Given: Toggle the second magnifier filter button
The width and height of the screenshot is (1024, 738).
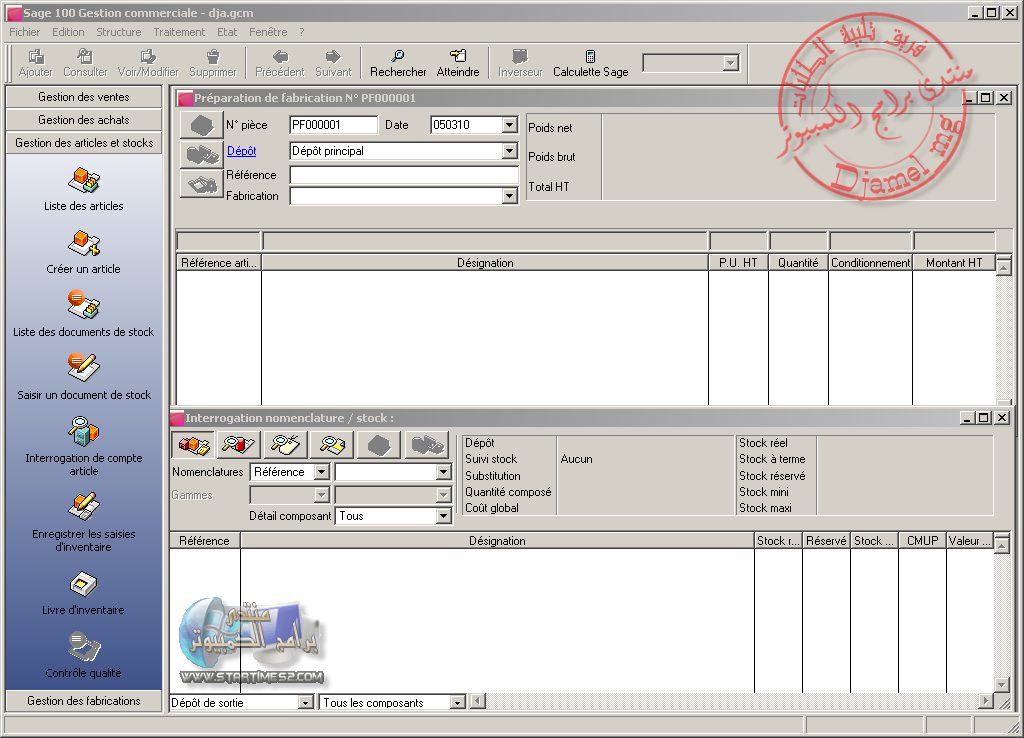Looking at the screenshot, I should click(x=283, y=444).
